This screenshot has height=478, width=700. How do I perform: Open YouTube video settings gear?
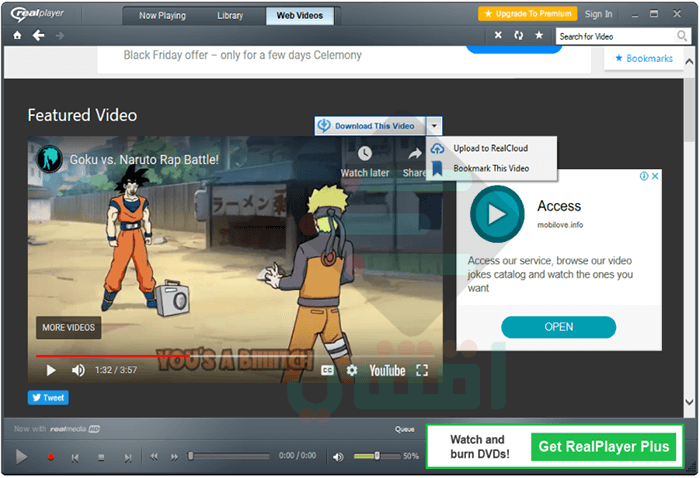(x=352, y=370)
